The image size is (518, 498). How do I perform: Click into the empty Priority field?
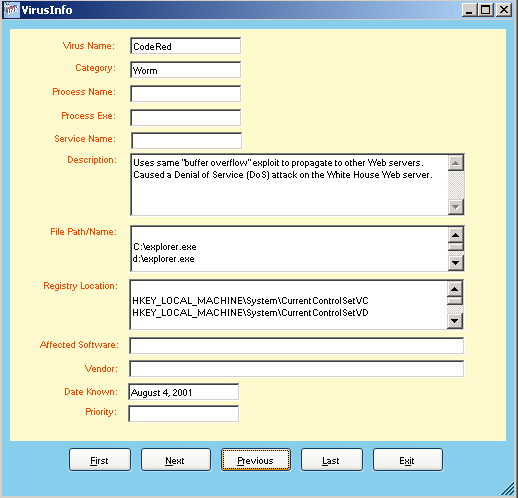pyautogui.click(x=184, y=414)
